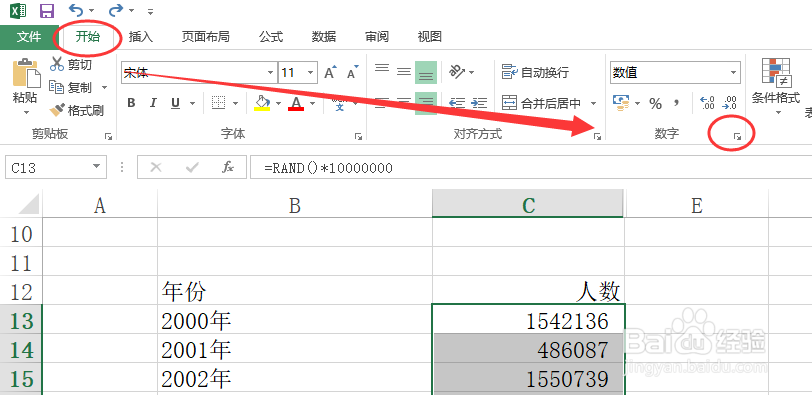Apply the yellow fill color bucket
The image size is (812, 395).
tap(263, 103)
